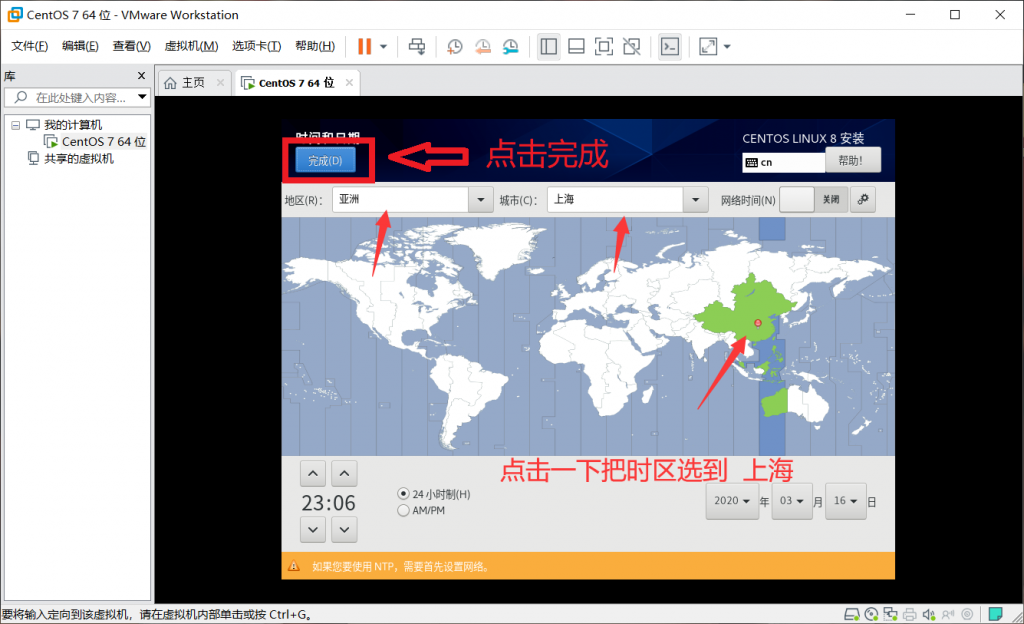Screen dimensions: 1024x624
Task: Click the CD/DVD drive status icon
Action: tap(871, 614)
